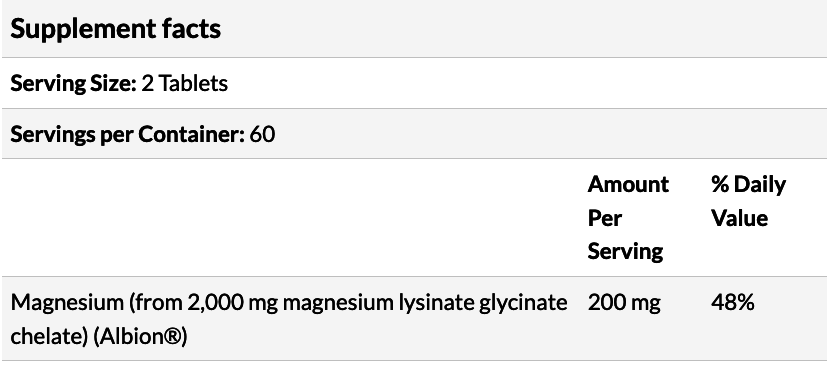Click the 2 Tablets value
This screenshot has height=366, width=838.
(184, 83)
